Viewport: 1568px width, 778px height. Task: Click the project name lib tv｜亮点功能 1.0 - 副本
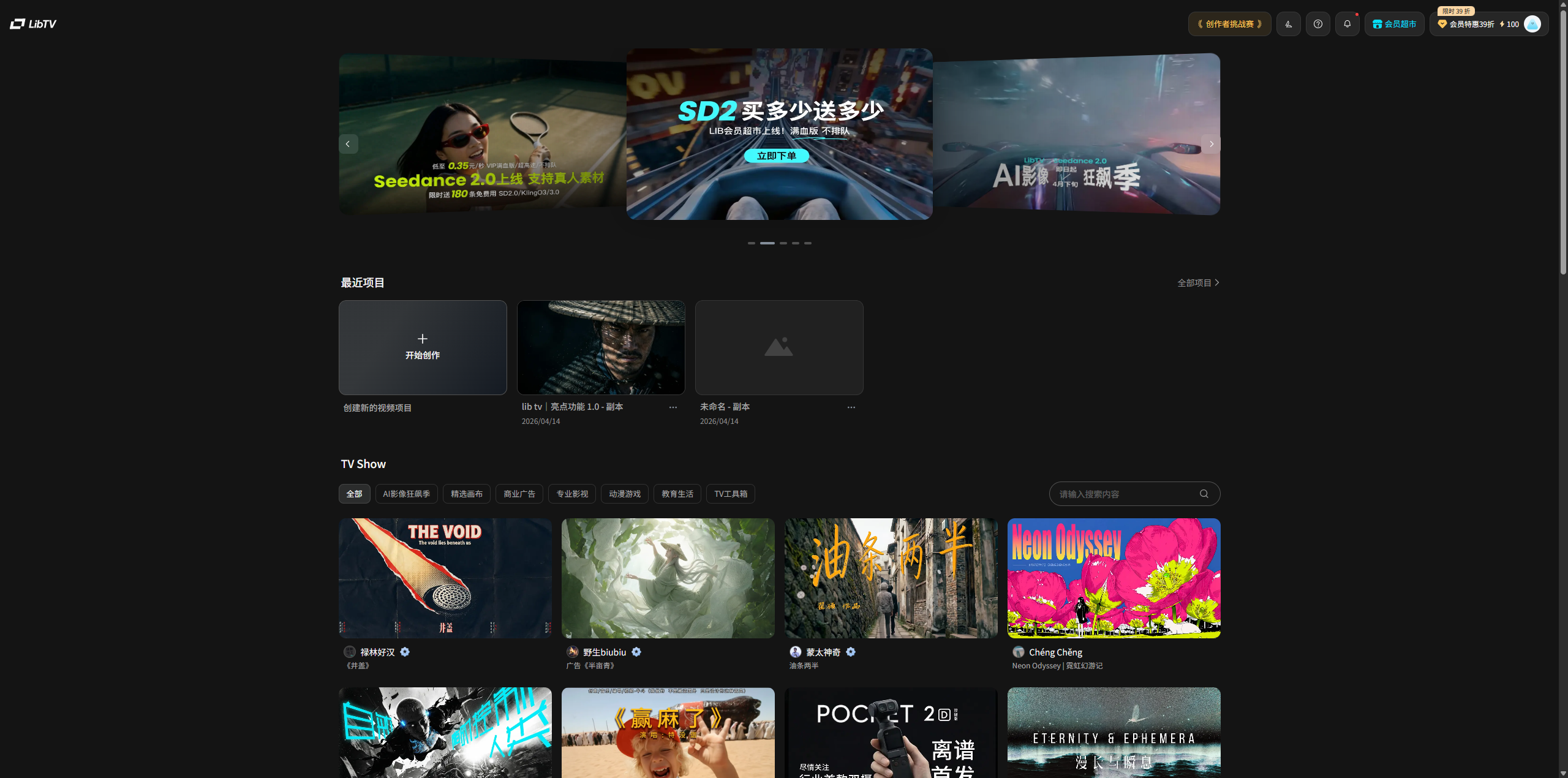[x=572, y=407]
